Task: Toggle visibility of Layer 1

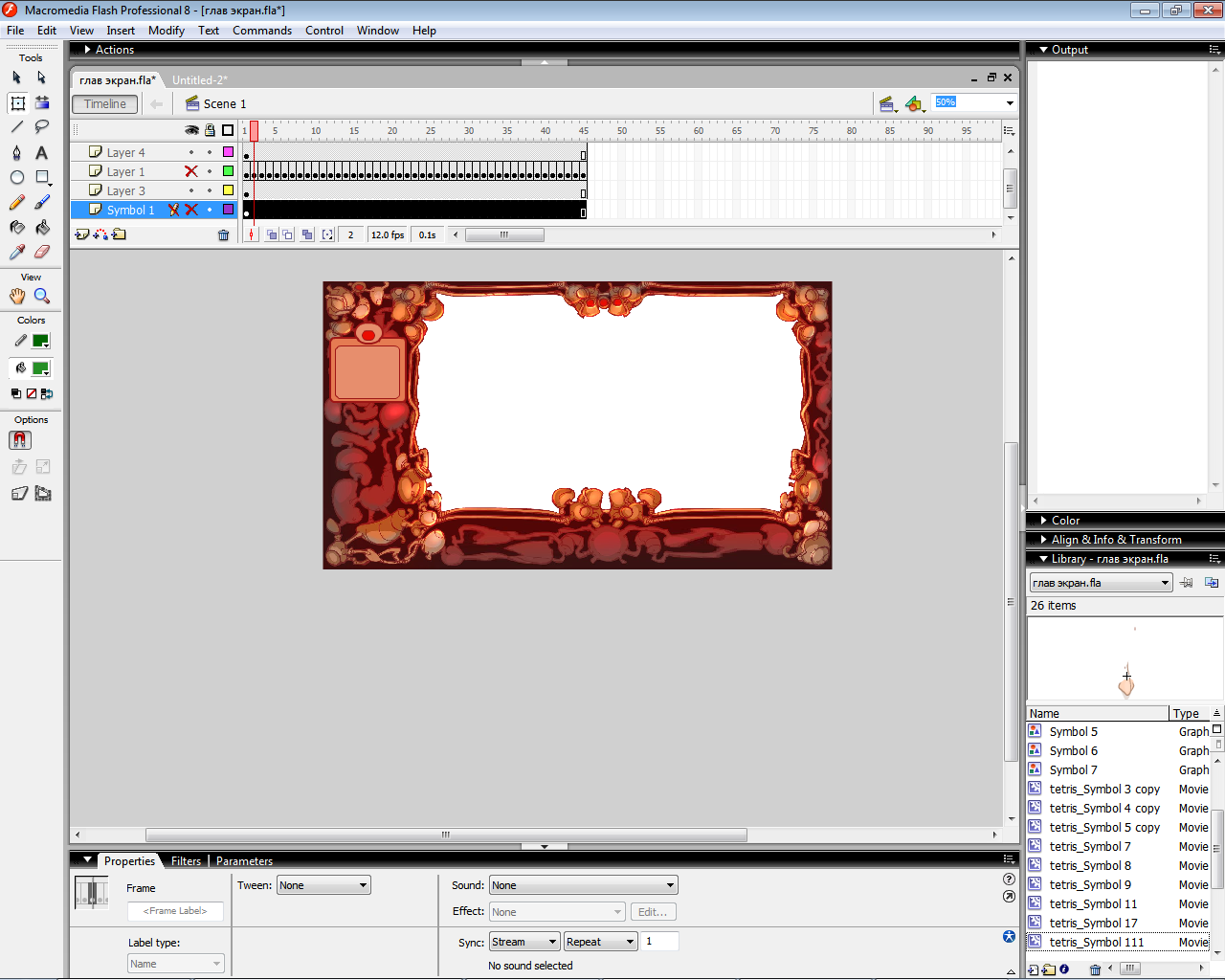Action: [191, 171]
